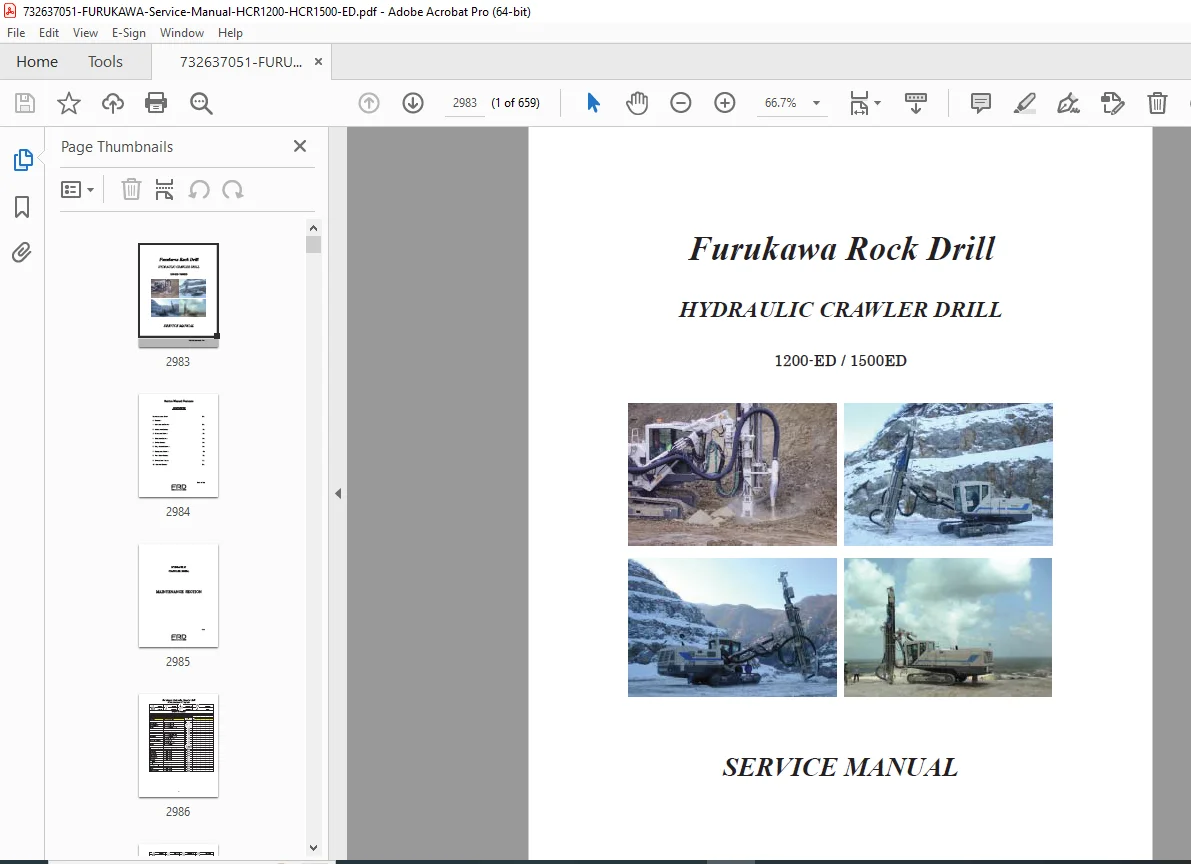Screen dimensions: 1191x864
Task: Open the Help menu
Action: (230, 33)
